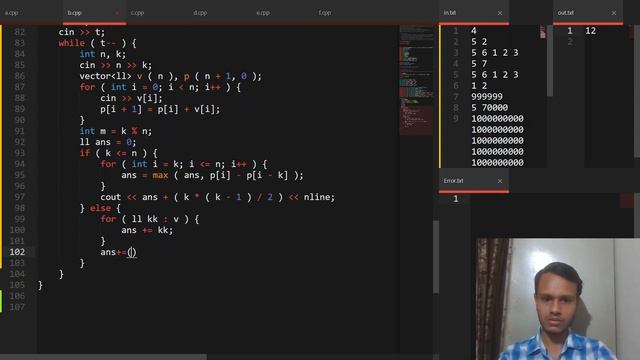The width and height of the screenshot is (640, 360).
Task: Click the 'll ans = 0;' line
Action: point(108,142)
